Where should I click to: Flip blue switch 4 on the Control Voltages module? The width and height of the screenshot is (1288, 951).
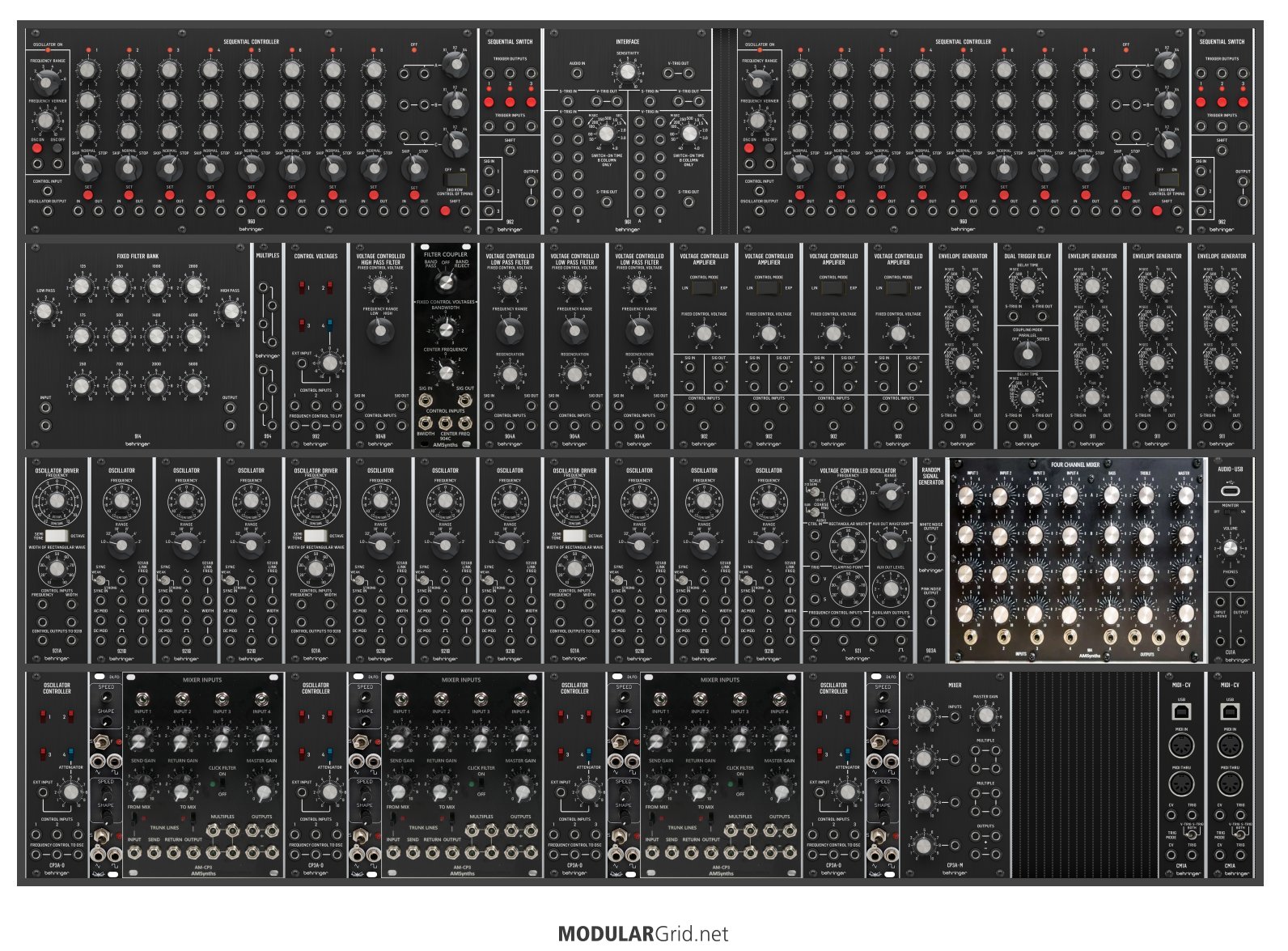click(329, 325)
